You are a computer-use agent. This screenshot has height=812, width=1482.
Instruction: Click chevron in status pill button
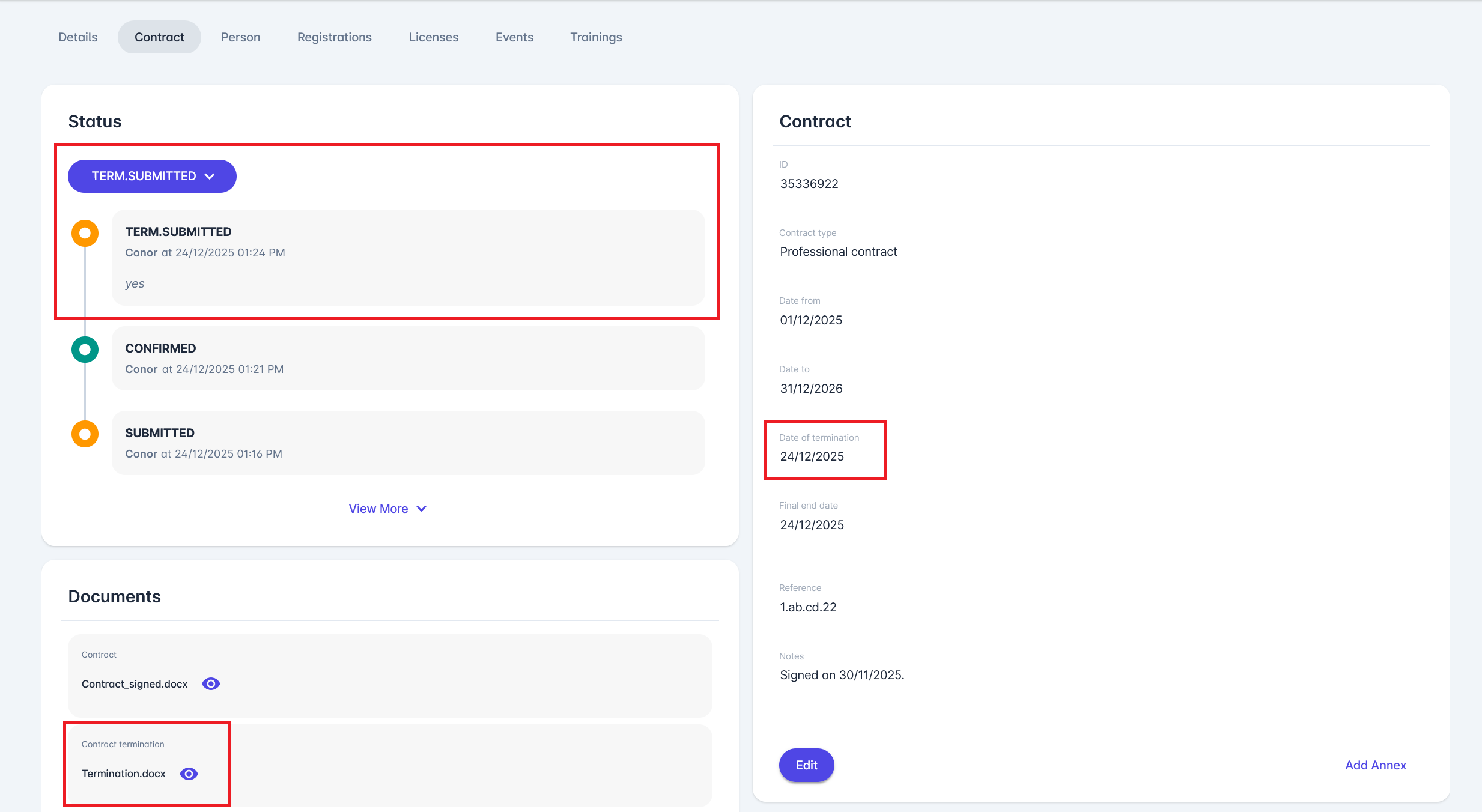point(210,176)
